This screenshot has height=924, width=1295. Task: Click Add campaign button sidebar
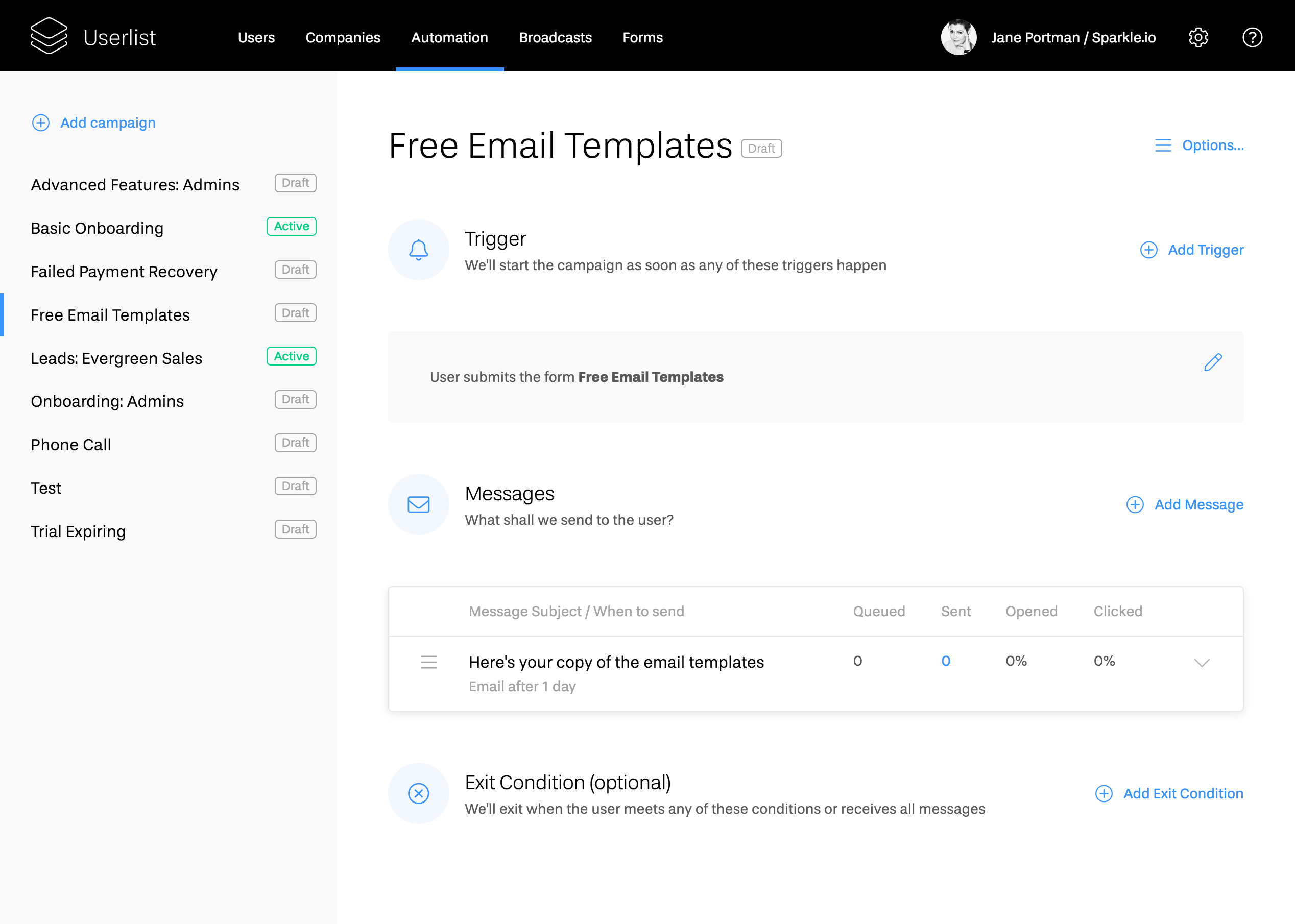[x=93, y=123]
